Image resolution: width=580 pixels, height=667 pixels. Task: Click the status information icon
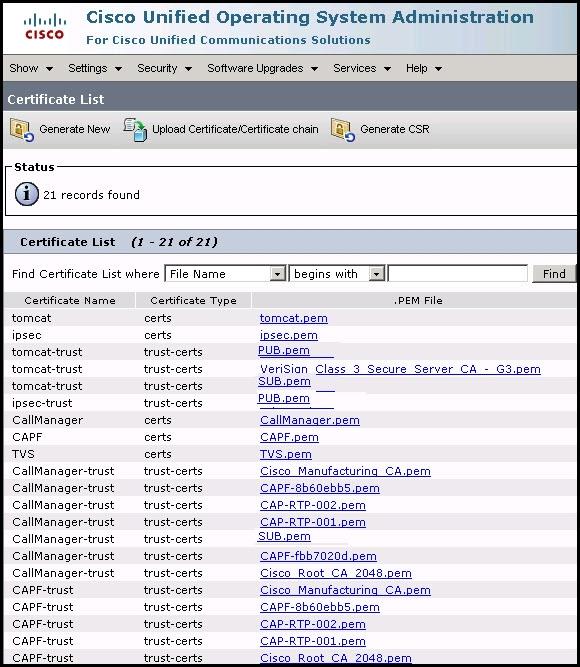click(x=27, y=194)
